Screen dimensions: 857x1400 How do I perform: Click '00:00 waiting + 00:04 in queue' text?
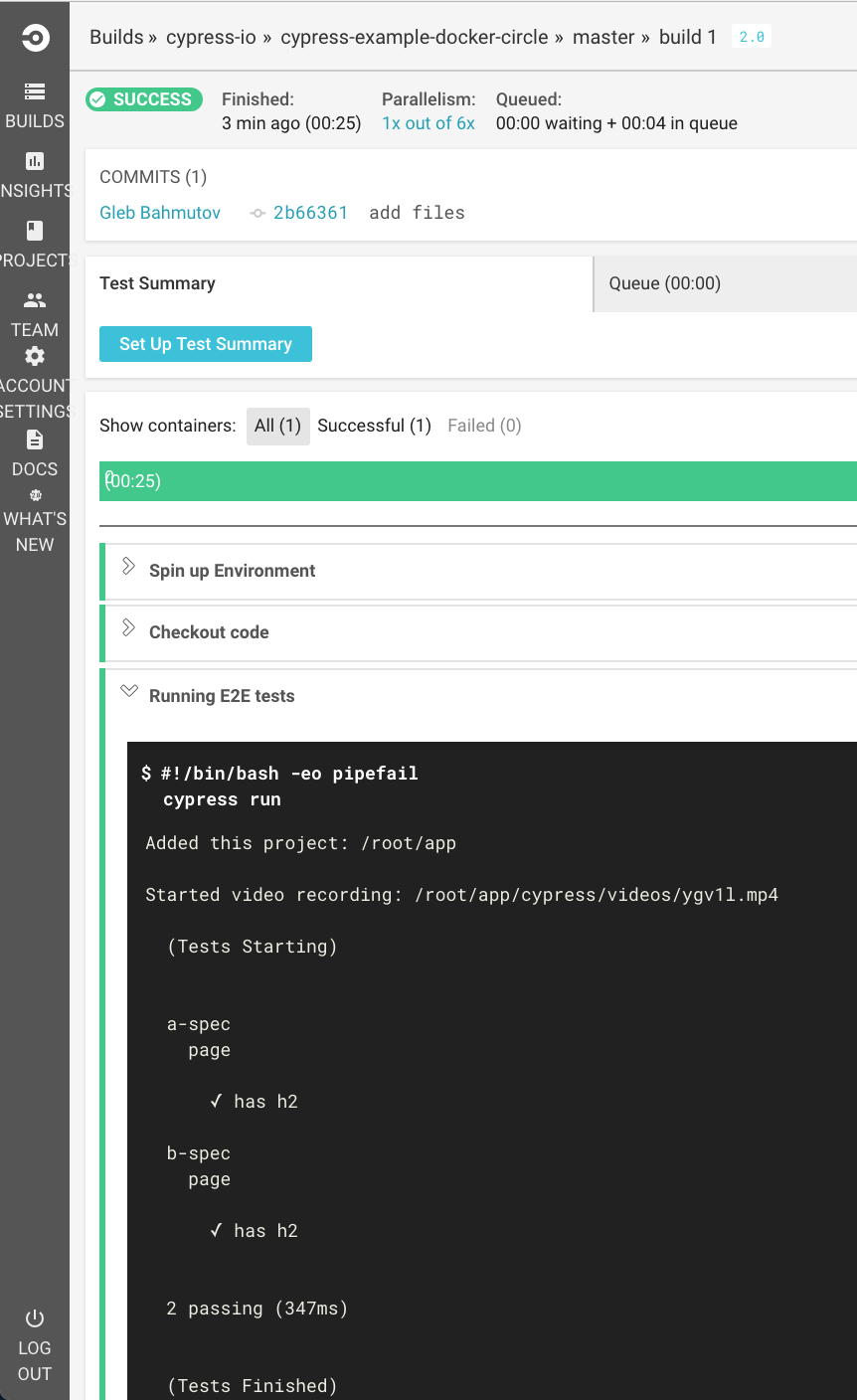coord(616,123)
